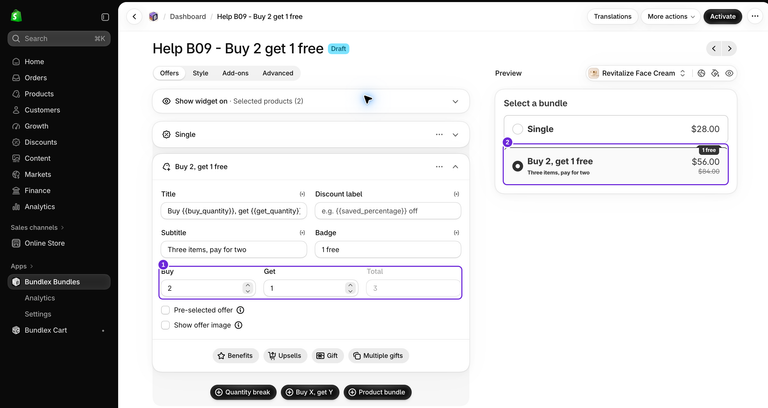Viewport: 768px width, 408px height.
Task: Select the Single bundle radio in preview
Action: pyautogui.click(x=518, y=129)
